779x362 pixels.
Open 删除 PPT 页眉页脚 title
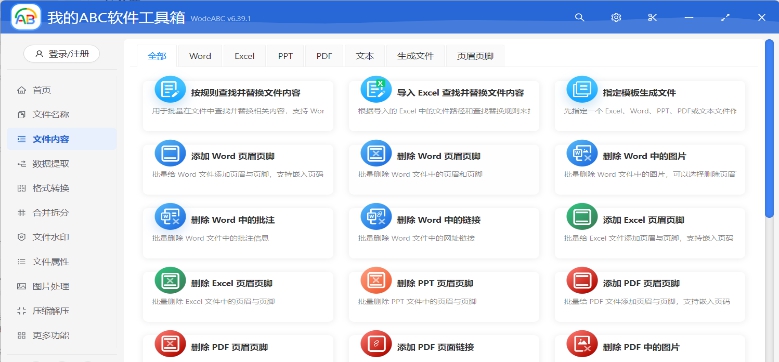[x=435, y=284]
